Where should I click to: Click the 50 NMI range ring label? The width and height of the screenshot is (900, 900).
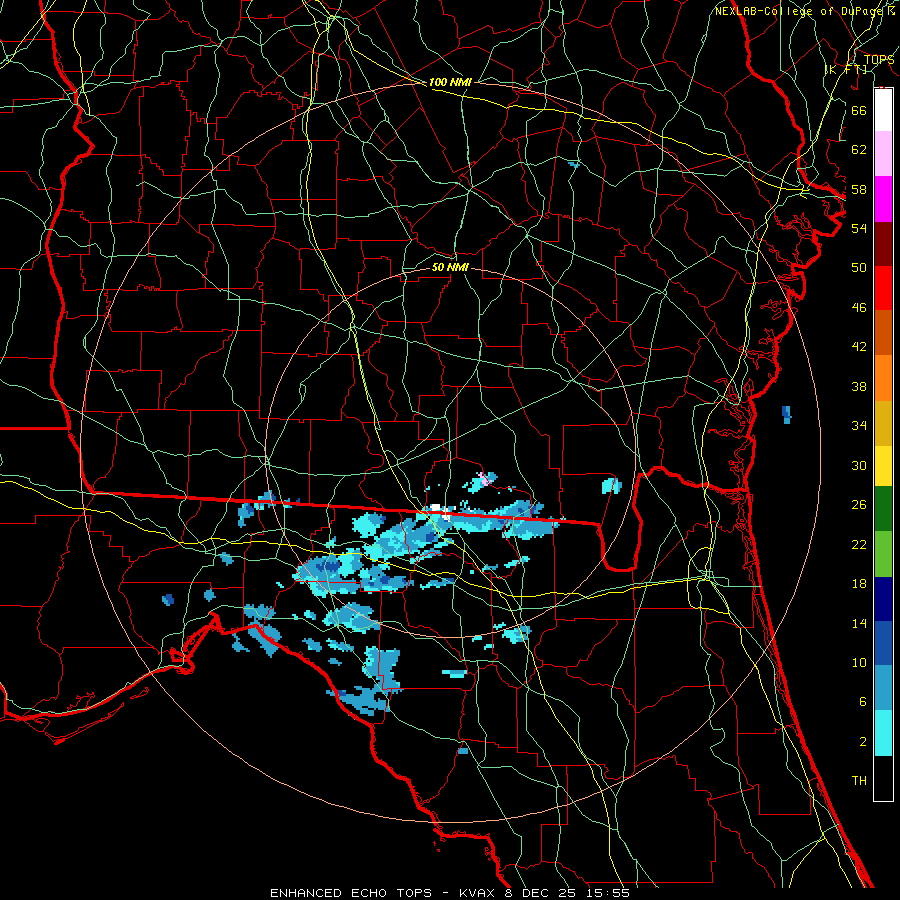tap(450, 267)
